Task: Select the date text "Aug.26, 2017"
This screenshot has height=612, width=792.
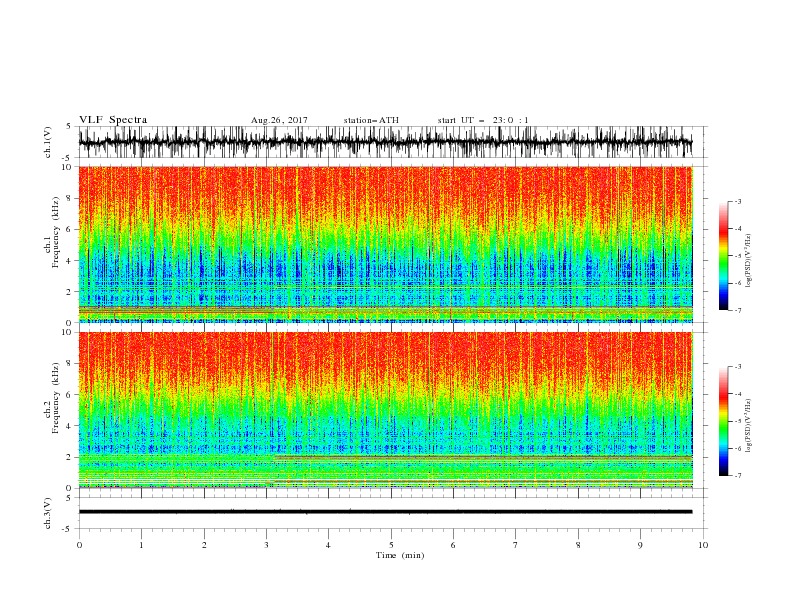Action: coord(279,120)
